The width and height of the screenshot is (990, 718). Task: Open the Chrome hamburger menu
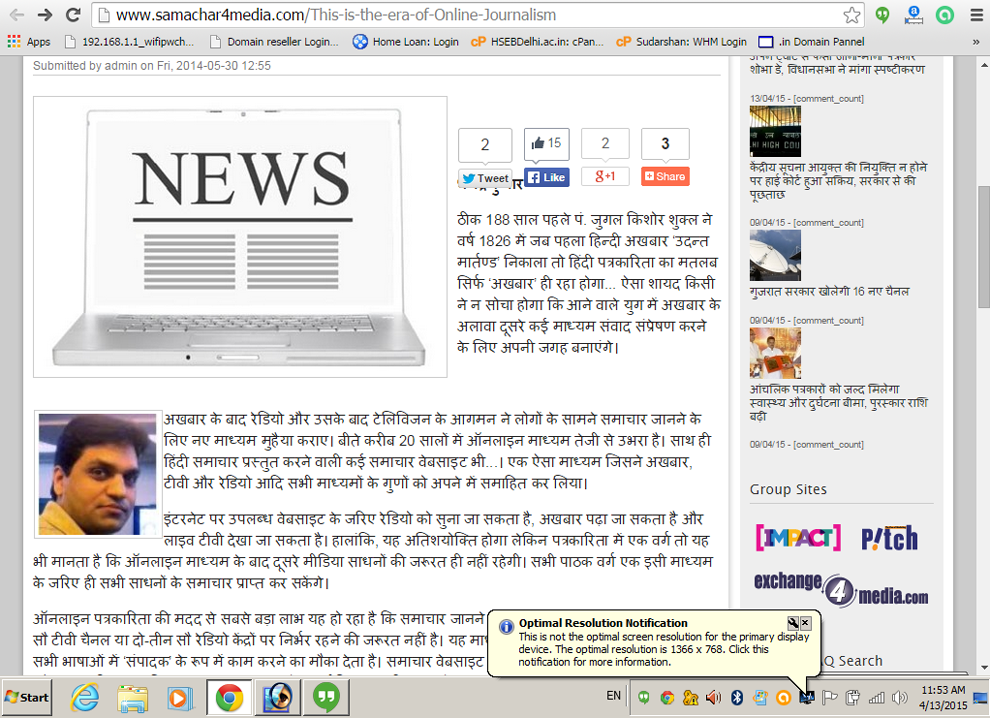975,15
